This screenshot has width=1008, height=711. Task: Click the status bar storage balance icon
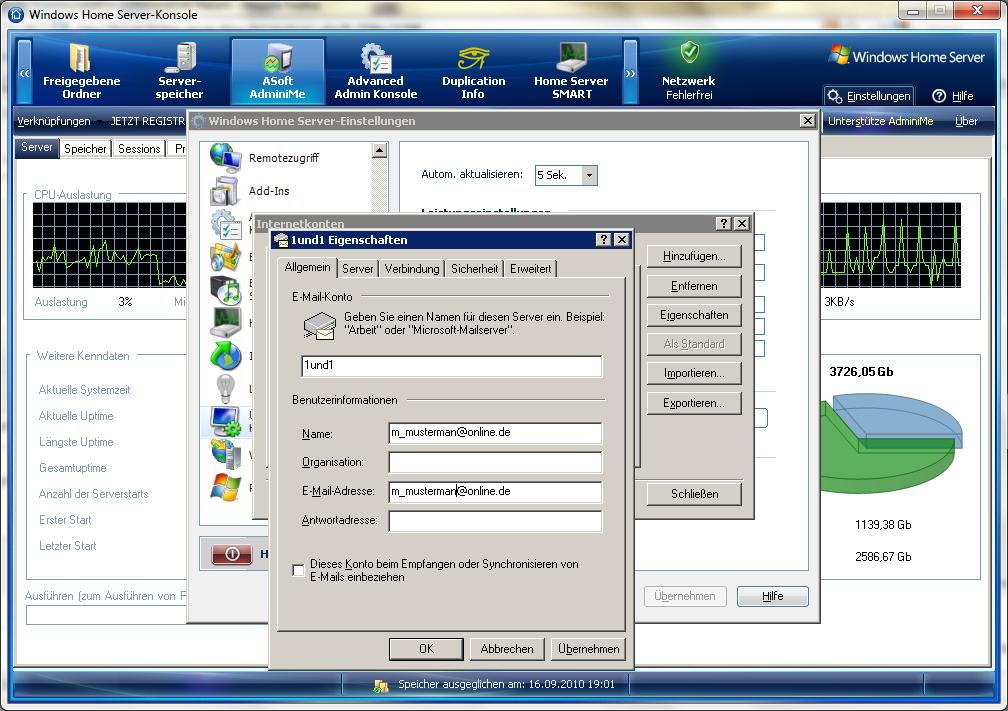(x=381, y=685)
